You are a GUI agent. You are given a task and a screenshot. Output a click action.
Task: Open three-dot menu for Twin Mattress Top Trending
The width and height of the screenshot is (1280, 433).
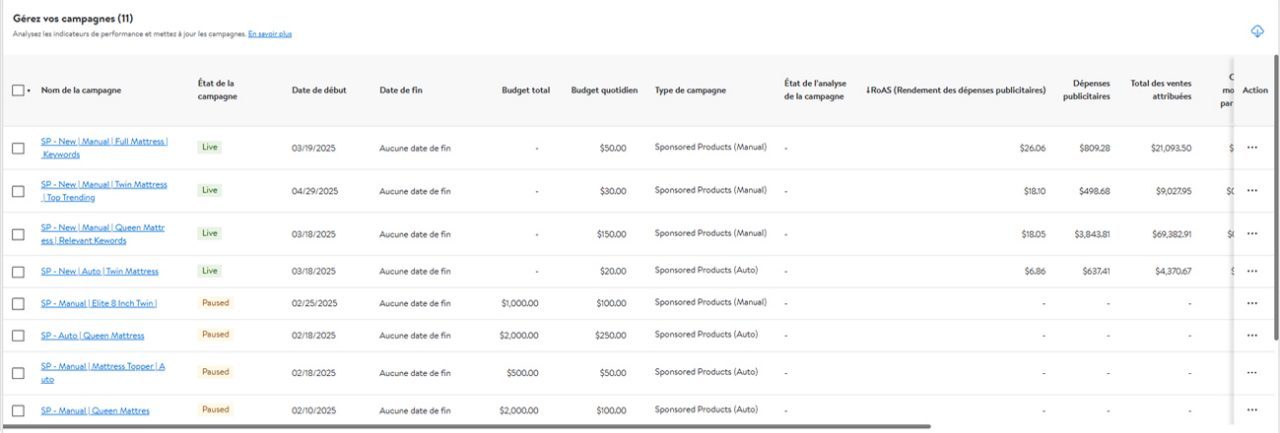coord(1252,190)
